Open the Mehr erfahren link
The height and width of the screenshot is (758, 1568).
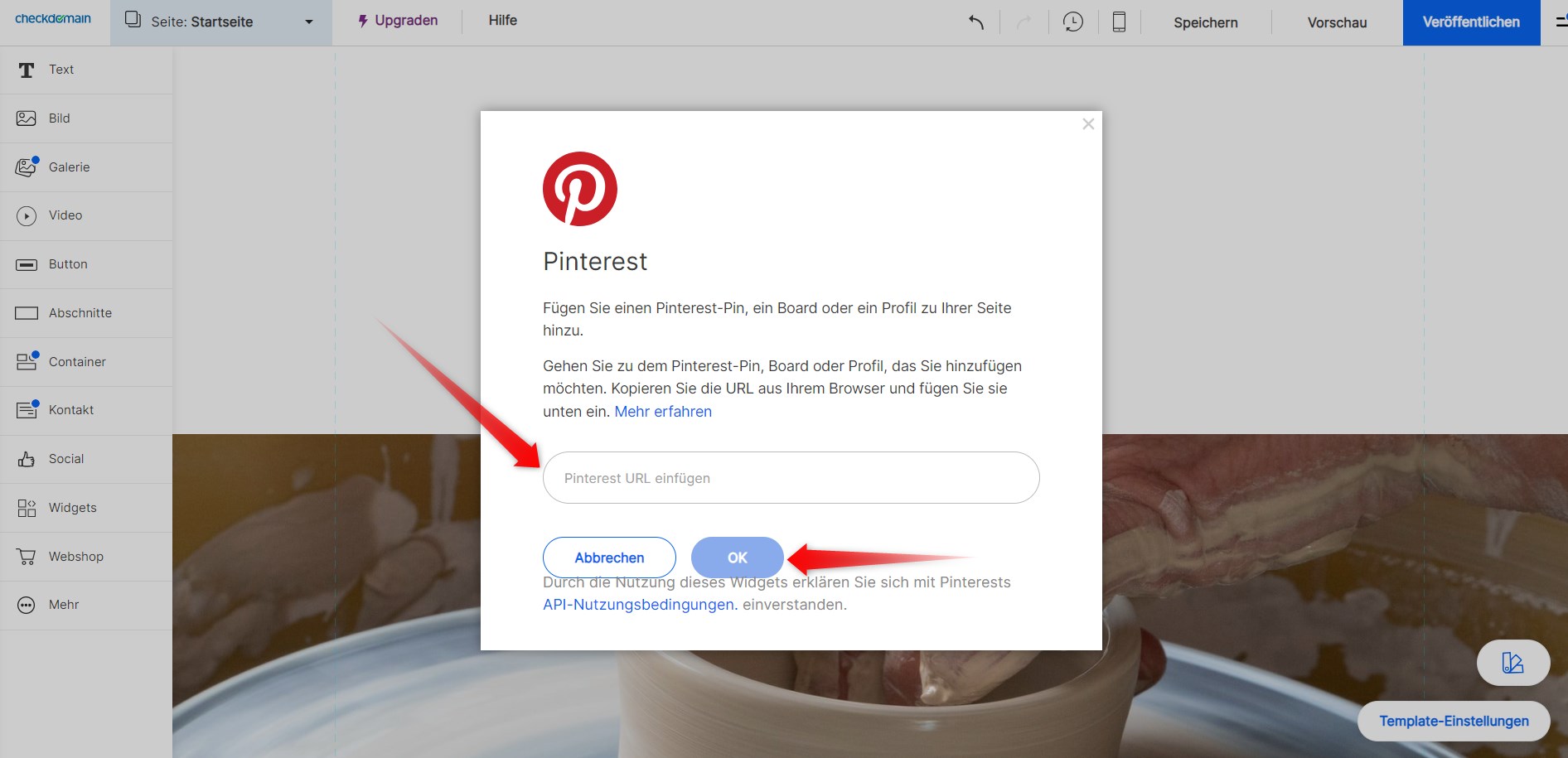tap(662, 411)
